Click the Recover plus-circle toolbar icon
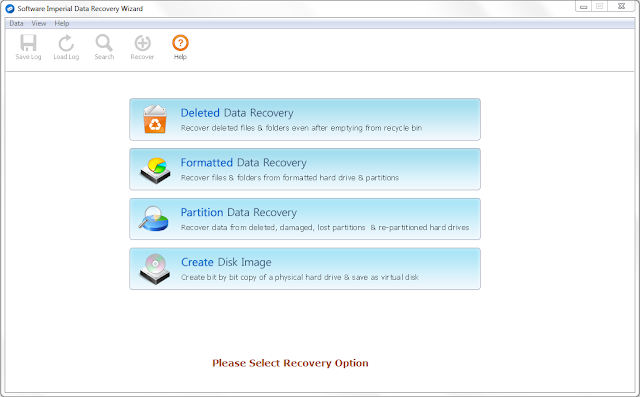The image size is (640, 397). [142, 42]
